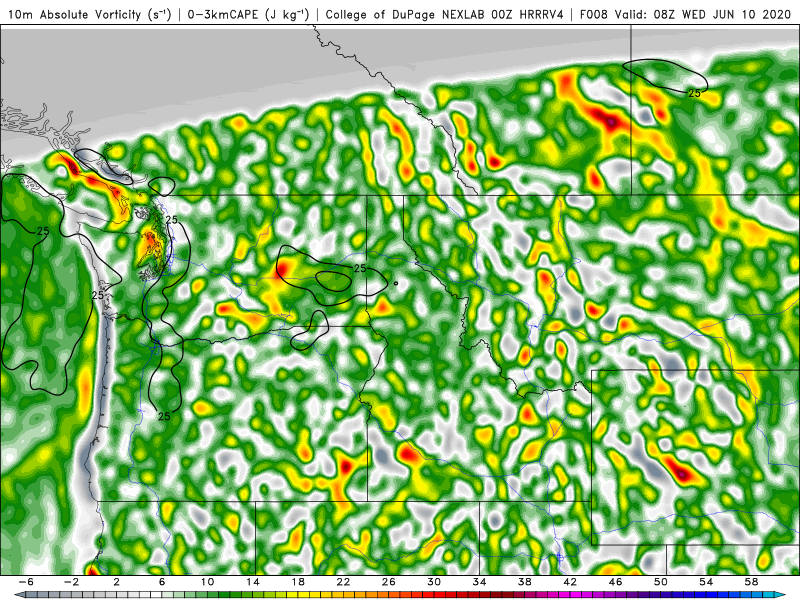Click the '10m Absolute Vorticity (s⁻¹)' title text
Image resolution: width=800 pixels, height=600 pixels.
(x=90, y=14)
